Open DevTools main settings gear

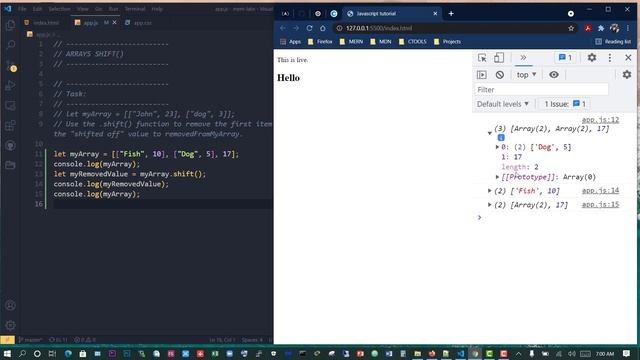tap(592, 58)
